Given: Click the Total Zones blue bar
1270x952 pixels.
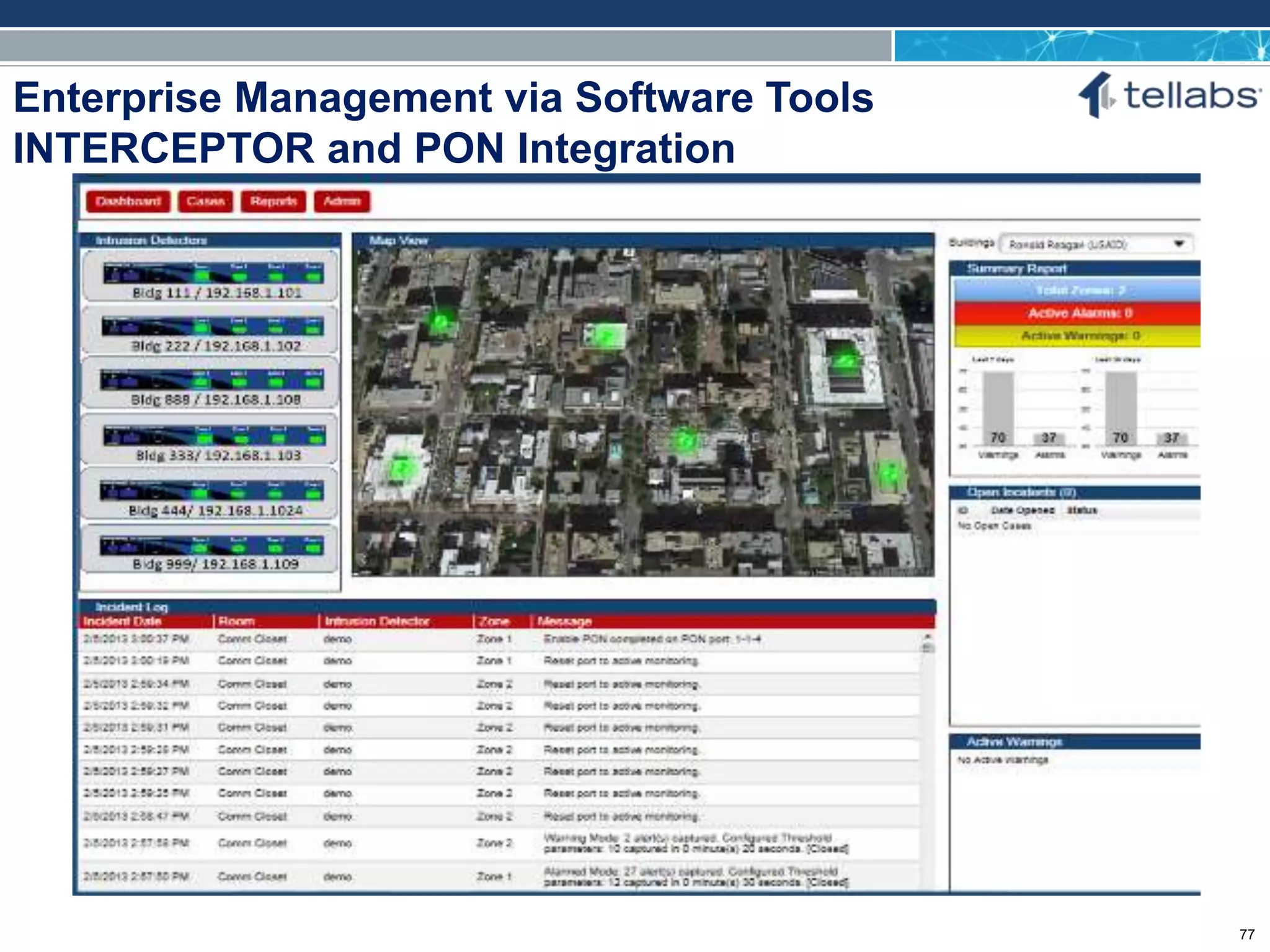Looking at the screenshot, I should [1077, 290].
